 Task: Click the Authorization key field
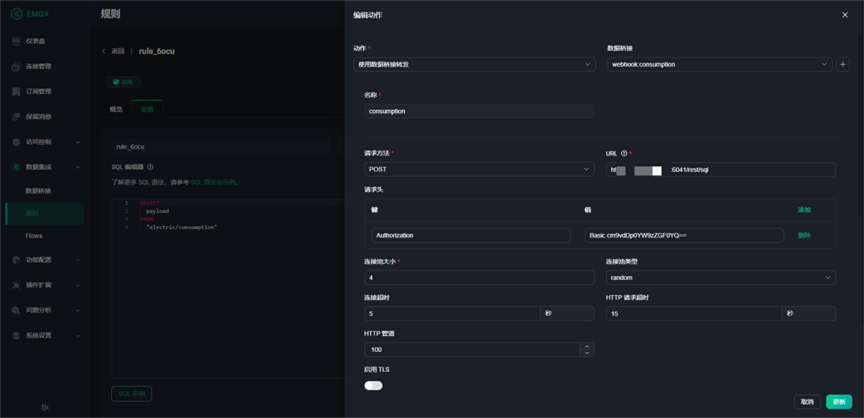click(x=471, y=236)
